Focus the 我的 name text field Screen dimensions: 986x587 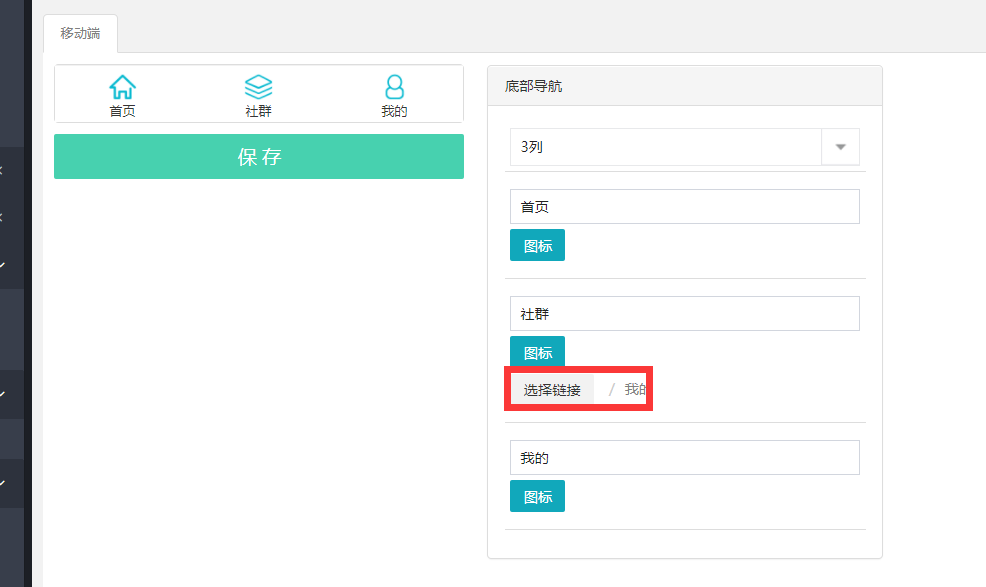coord(685,457)
